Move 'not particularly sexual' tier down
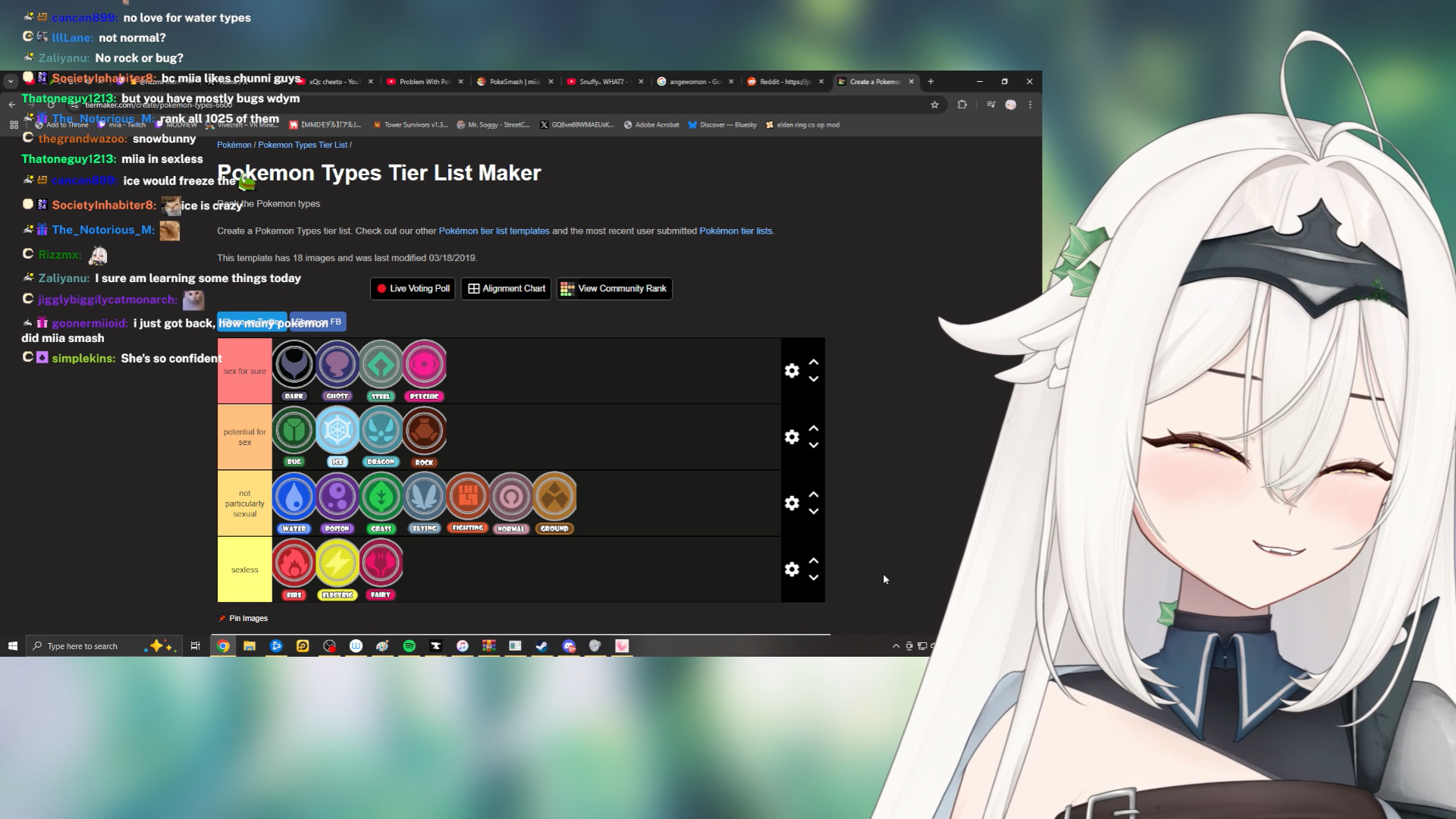Viewport: 1456px width, 819px height. (x=814, y=512)
